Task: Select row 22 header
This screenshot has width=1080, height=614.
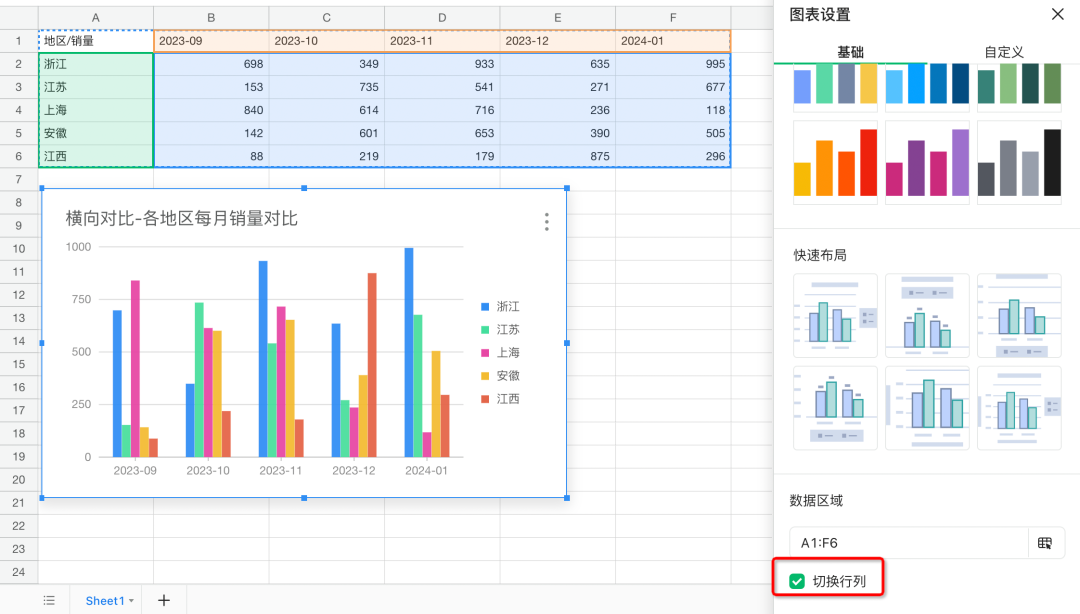Action: click(19, 526)
